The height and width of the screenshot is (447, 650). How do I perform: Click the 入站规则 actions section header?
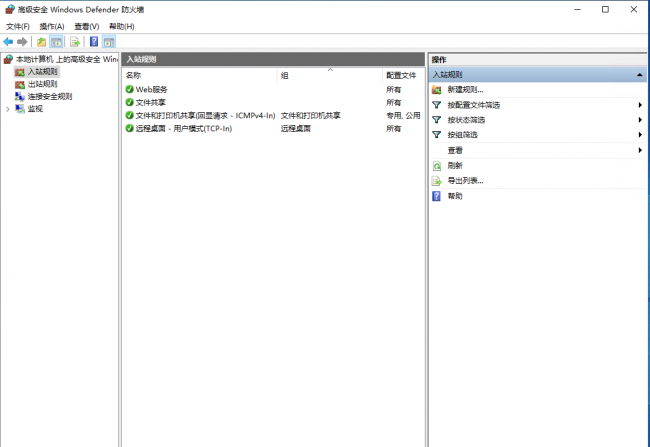tap(537, 75)
